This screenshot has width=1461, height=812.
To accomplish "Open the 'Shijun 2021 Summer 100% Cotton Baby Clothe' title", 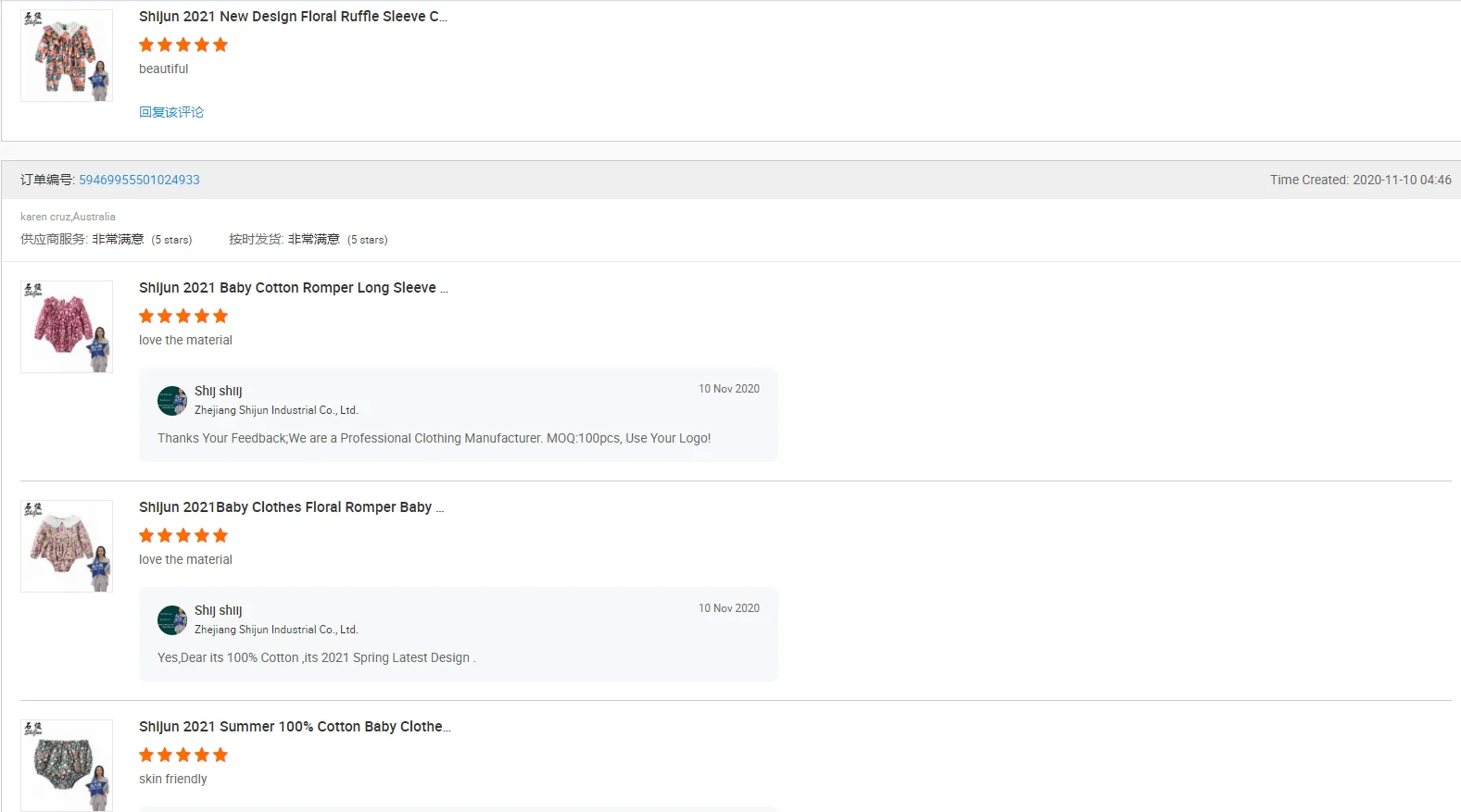I will (x=295, y=727).
